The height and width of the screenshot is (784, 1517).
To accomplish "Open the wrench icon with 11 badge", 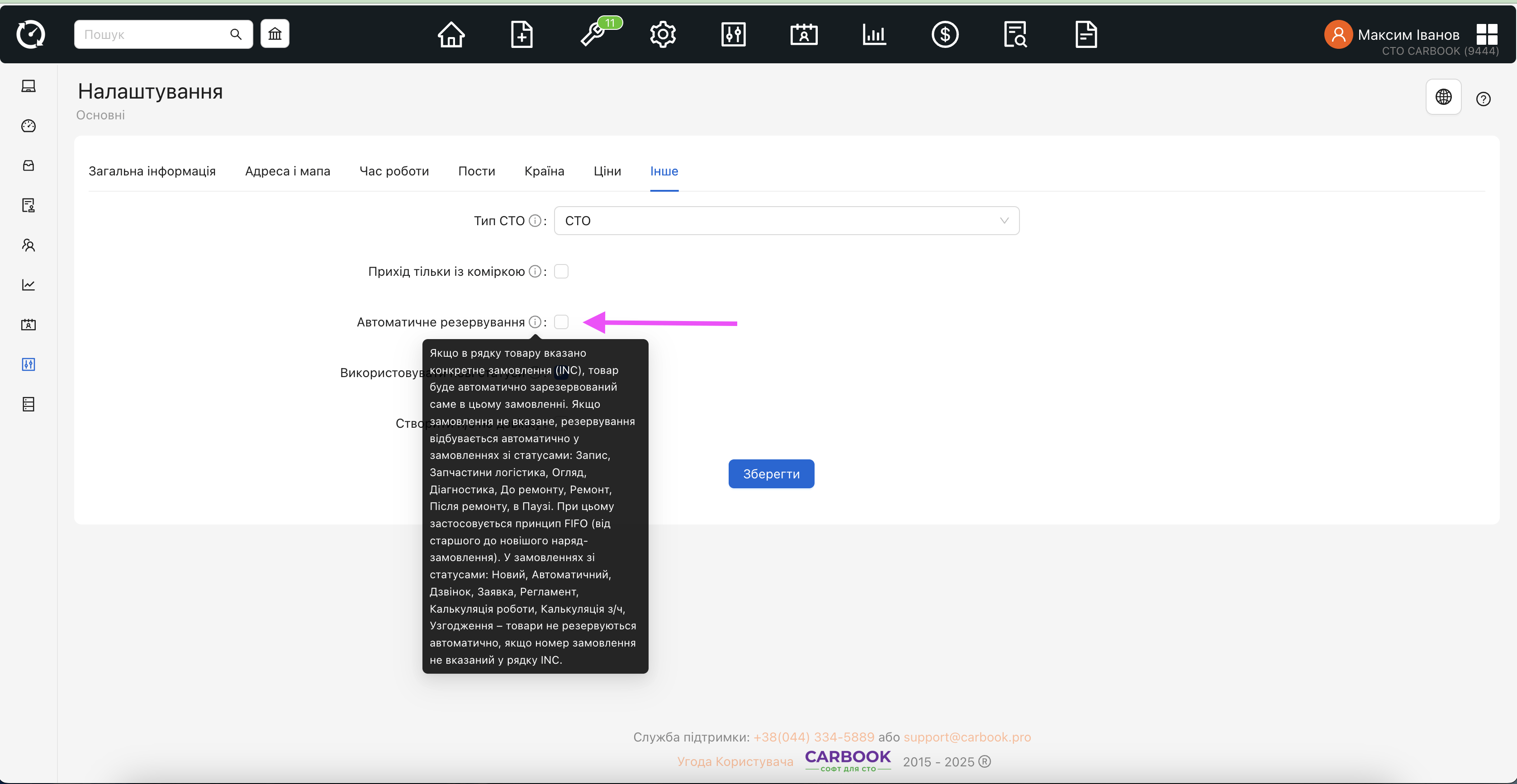I will (x=593, y=34).
